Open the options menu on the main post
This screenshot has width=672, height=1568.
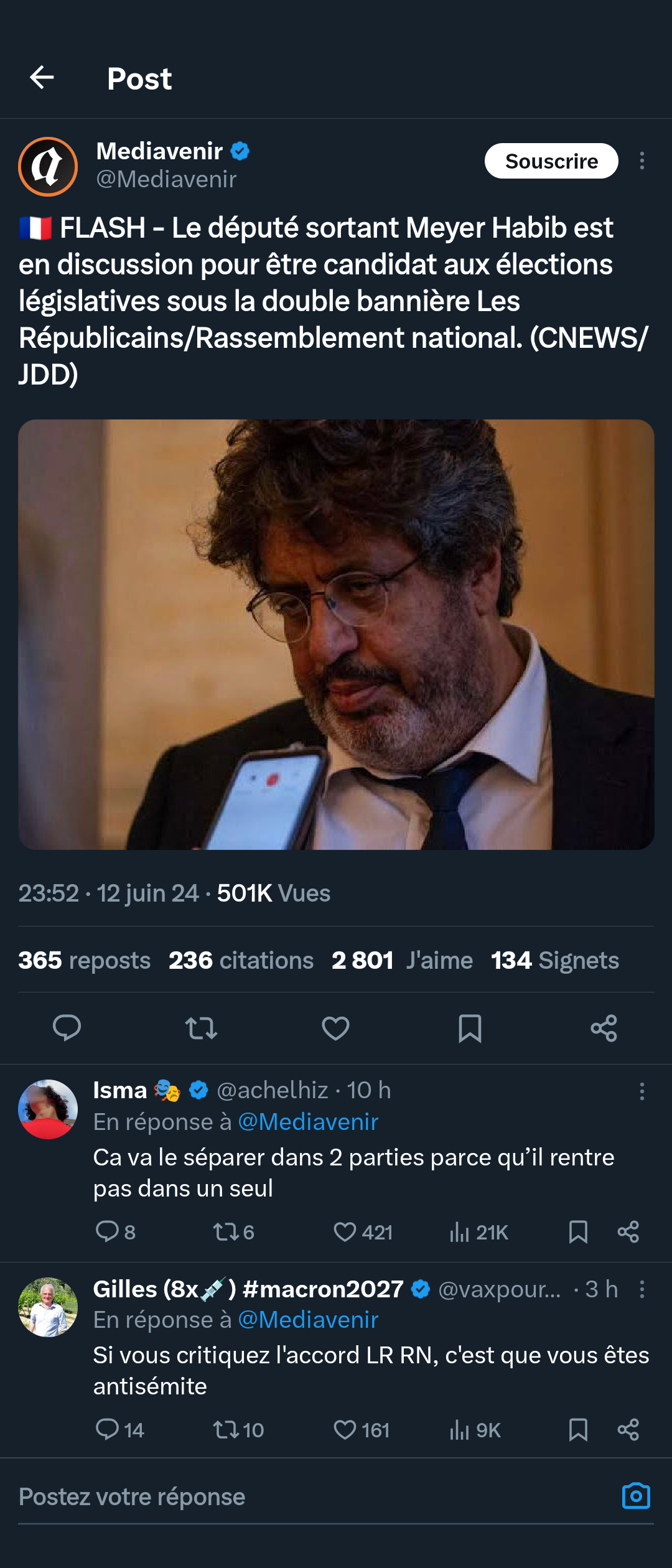(642, 161)
